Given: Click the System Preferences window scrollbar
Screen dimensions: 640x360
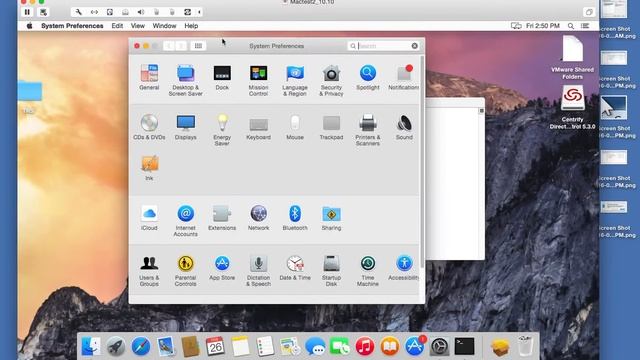Looking at the screenshot, I should [422, 162].
